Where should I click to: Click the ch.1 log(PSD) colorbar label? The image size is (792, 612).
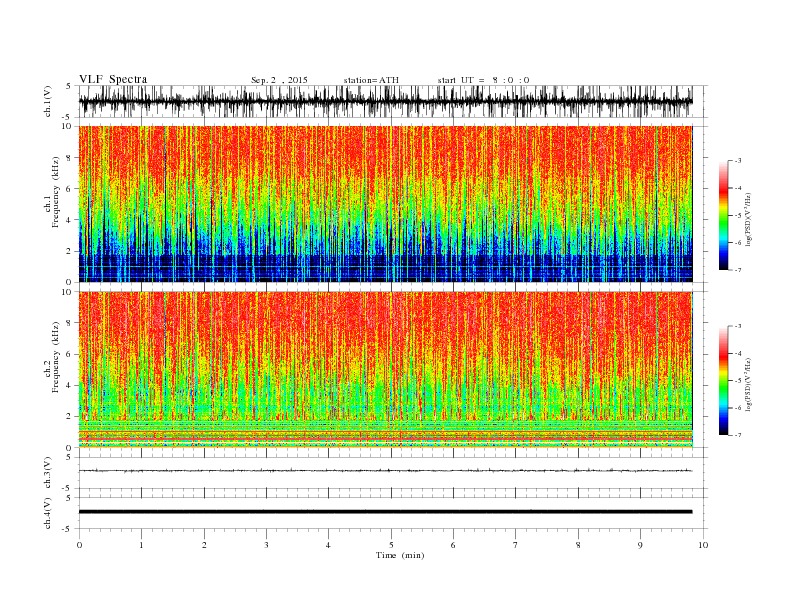(749, 218)
